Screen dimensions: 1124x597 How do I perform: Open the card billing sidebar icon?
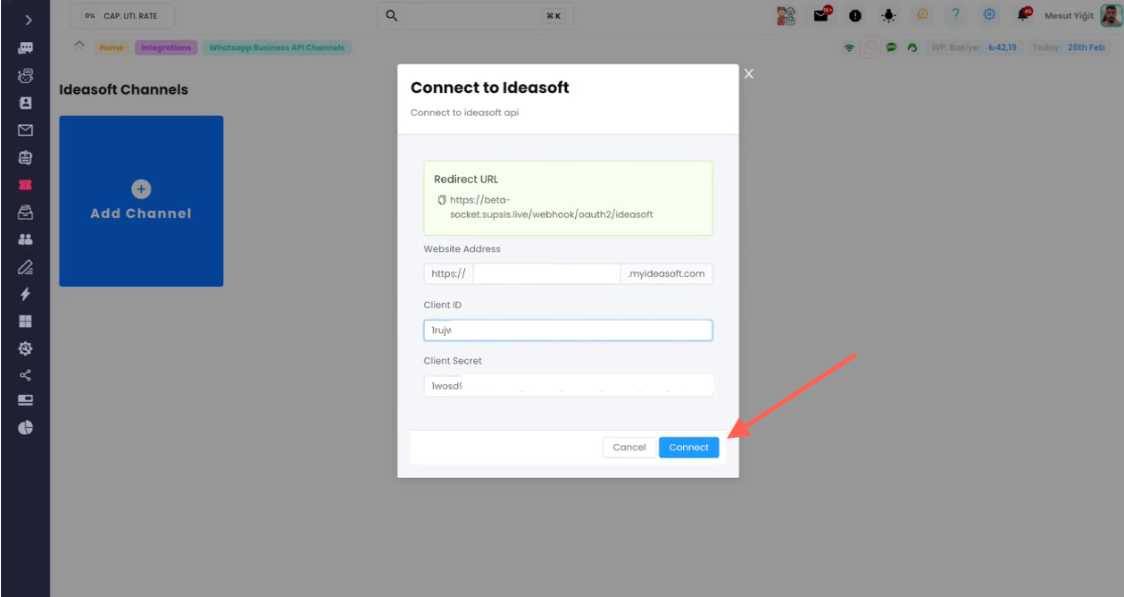[25, 400]
